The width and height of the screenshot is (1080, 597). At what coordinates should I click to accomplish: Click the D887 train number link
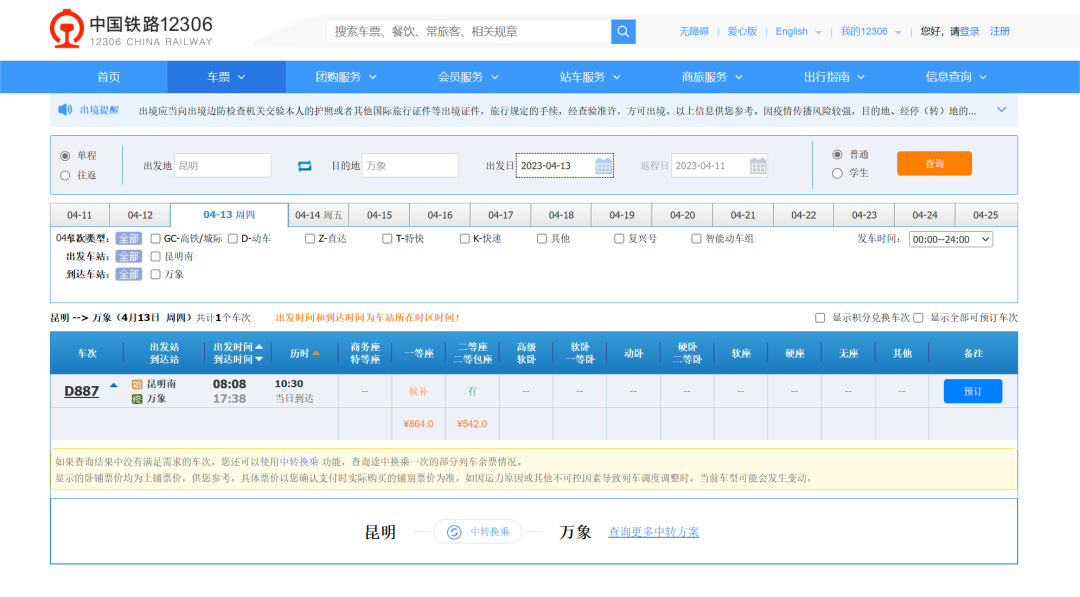pos(81,392)
